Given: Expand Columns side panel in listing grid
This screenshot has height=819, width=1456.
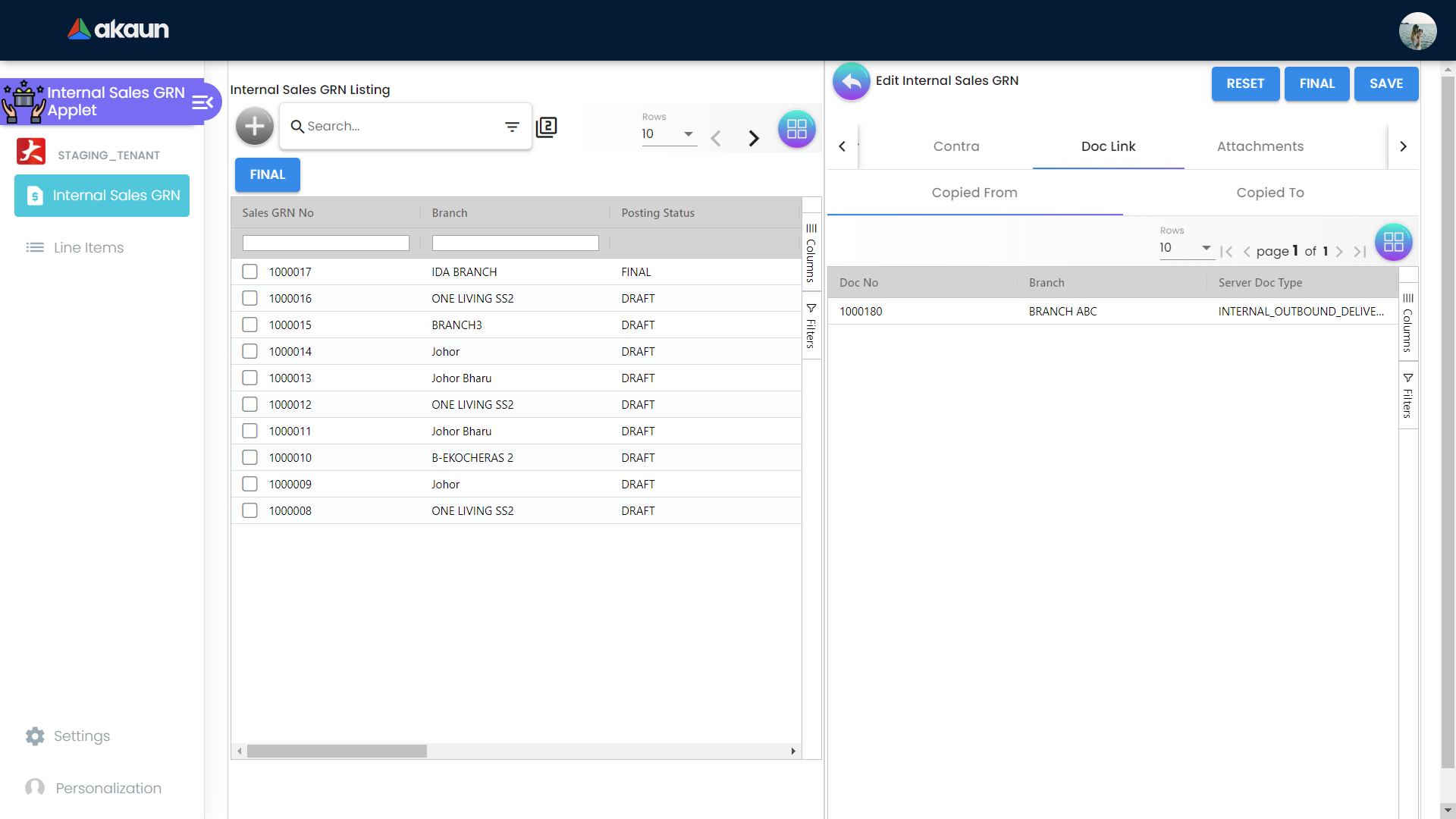Looking at the screenshot, I should 811,254.
